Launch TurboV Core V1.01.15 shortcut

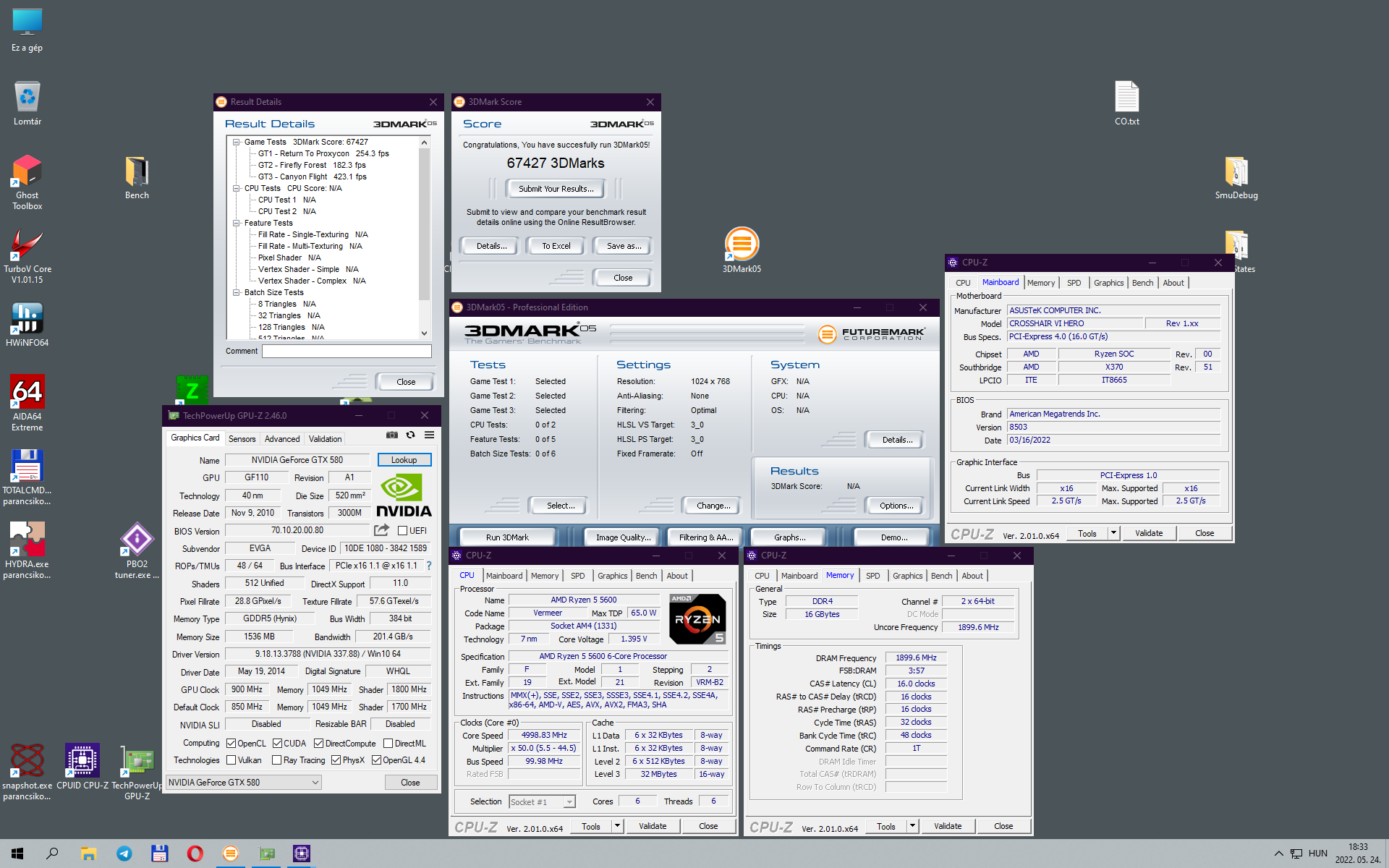[27, 257]
